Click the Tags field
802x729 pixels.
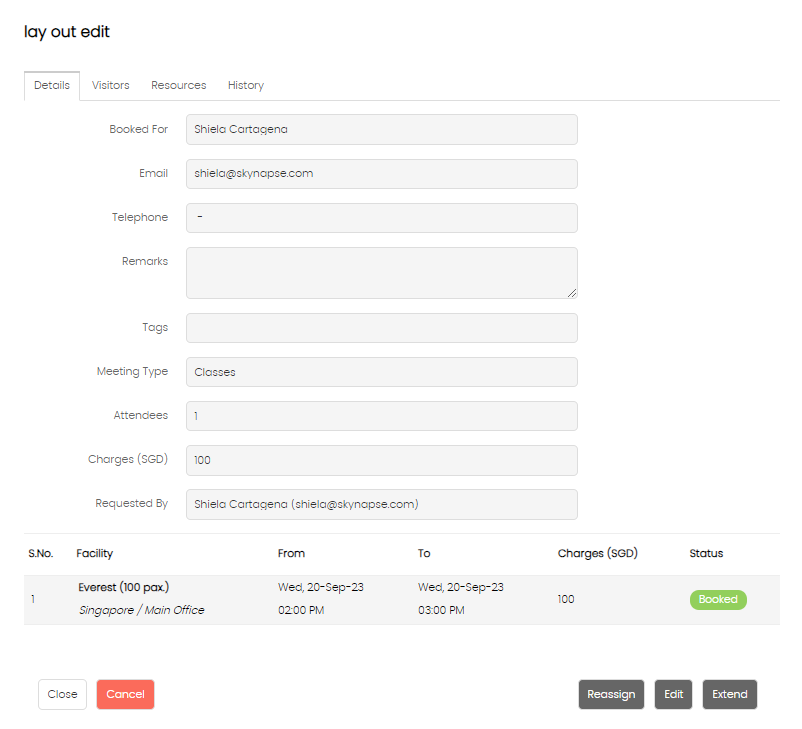coord(382,328)
